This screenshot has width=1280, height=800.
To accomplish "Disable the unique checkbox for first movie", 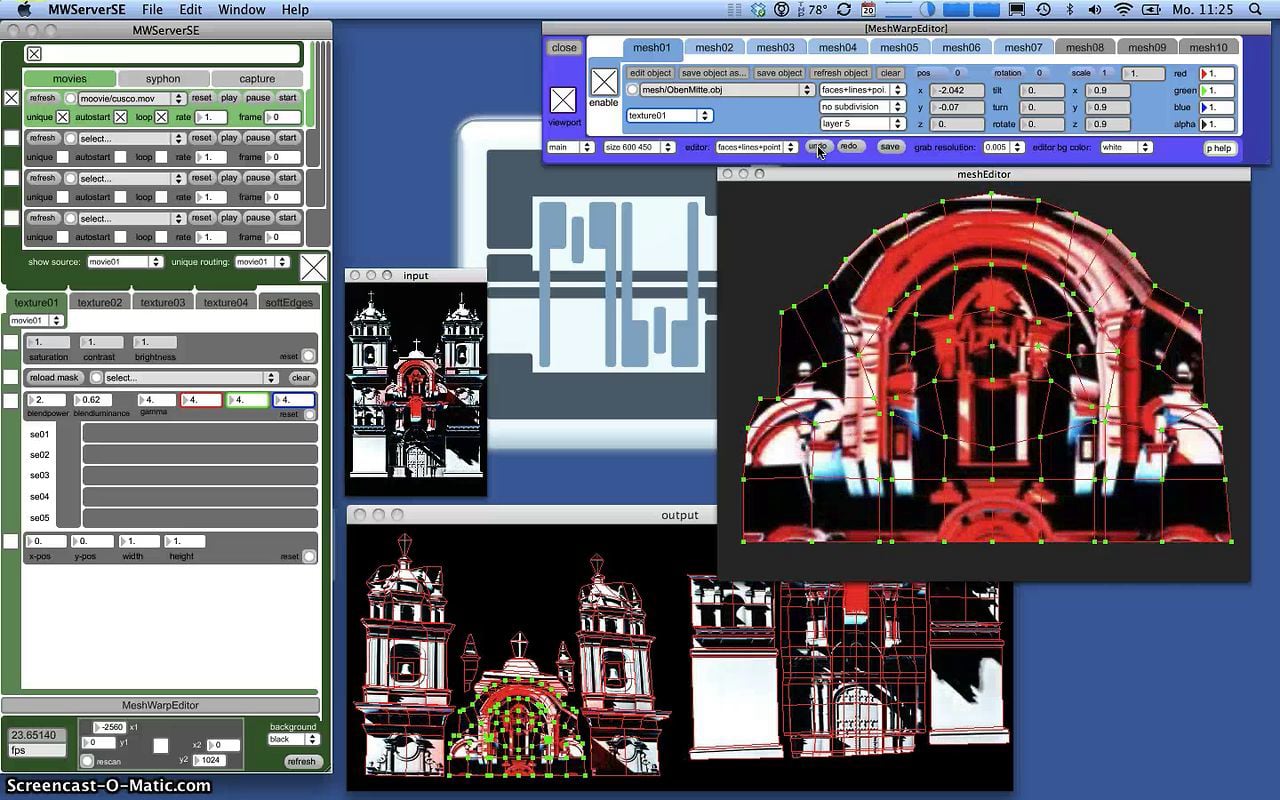I will coord(63,117).
